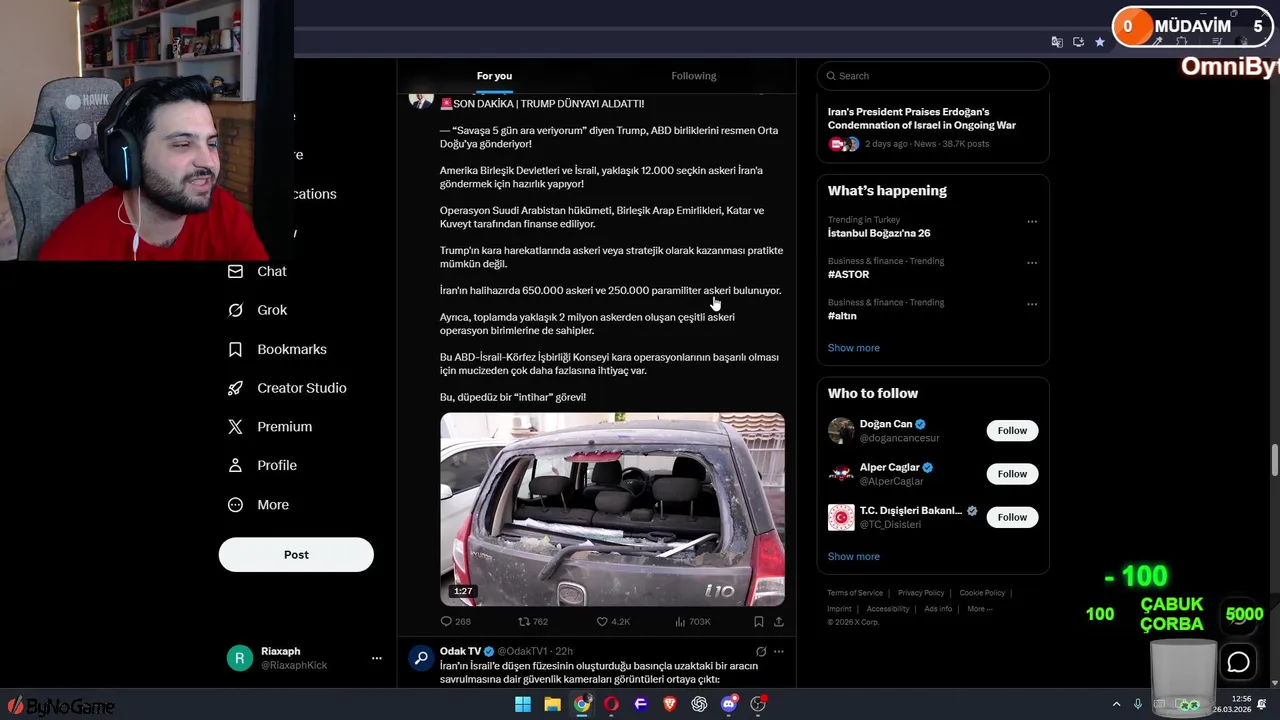Image resolution: width=1280 pixels, height=720 pixels.
Task: Open Imprint footer link
Action: (839, 609)
